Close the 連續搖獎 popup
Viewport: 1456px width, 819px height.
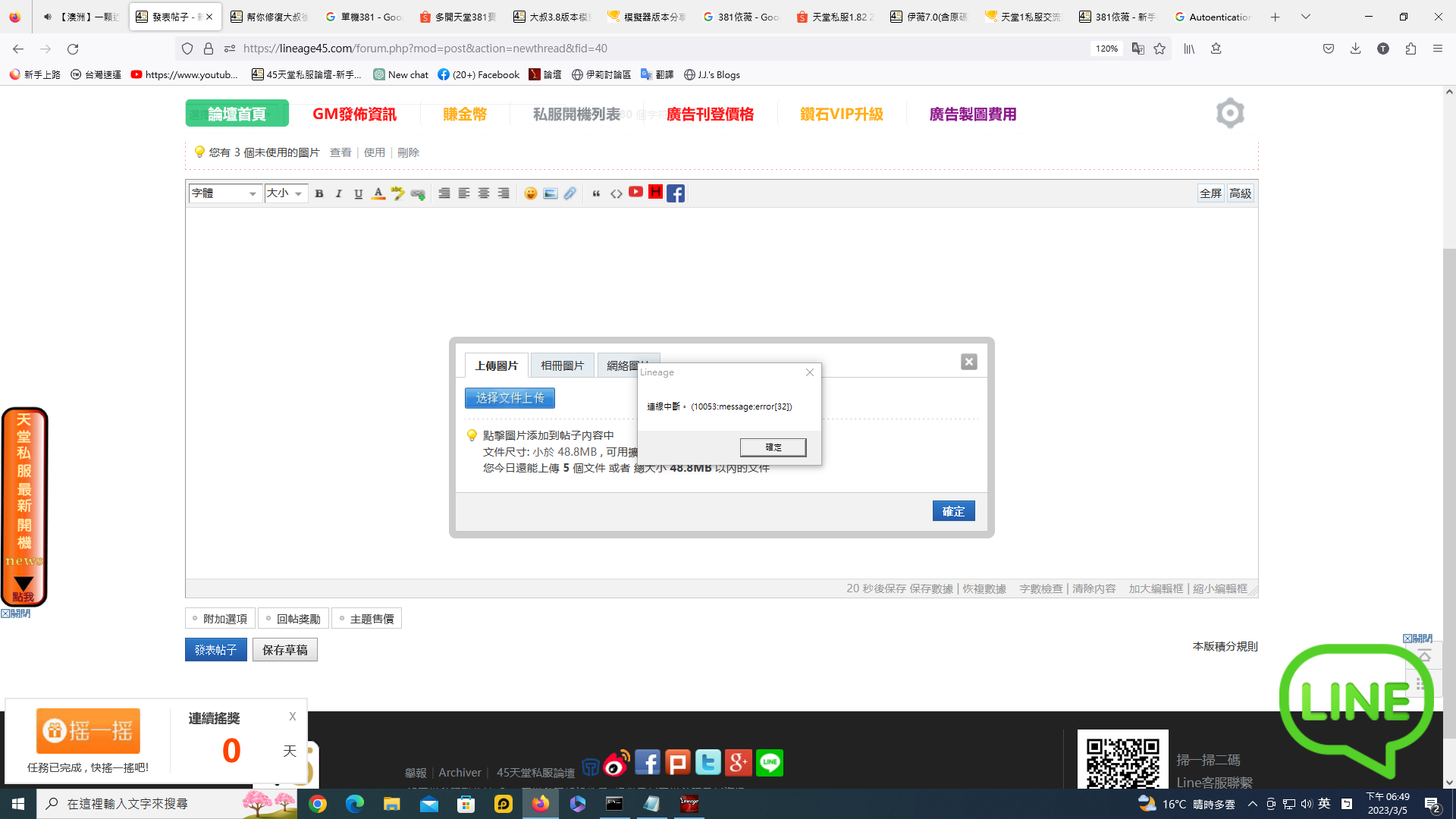293,717
